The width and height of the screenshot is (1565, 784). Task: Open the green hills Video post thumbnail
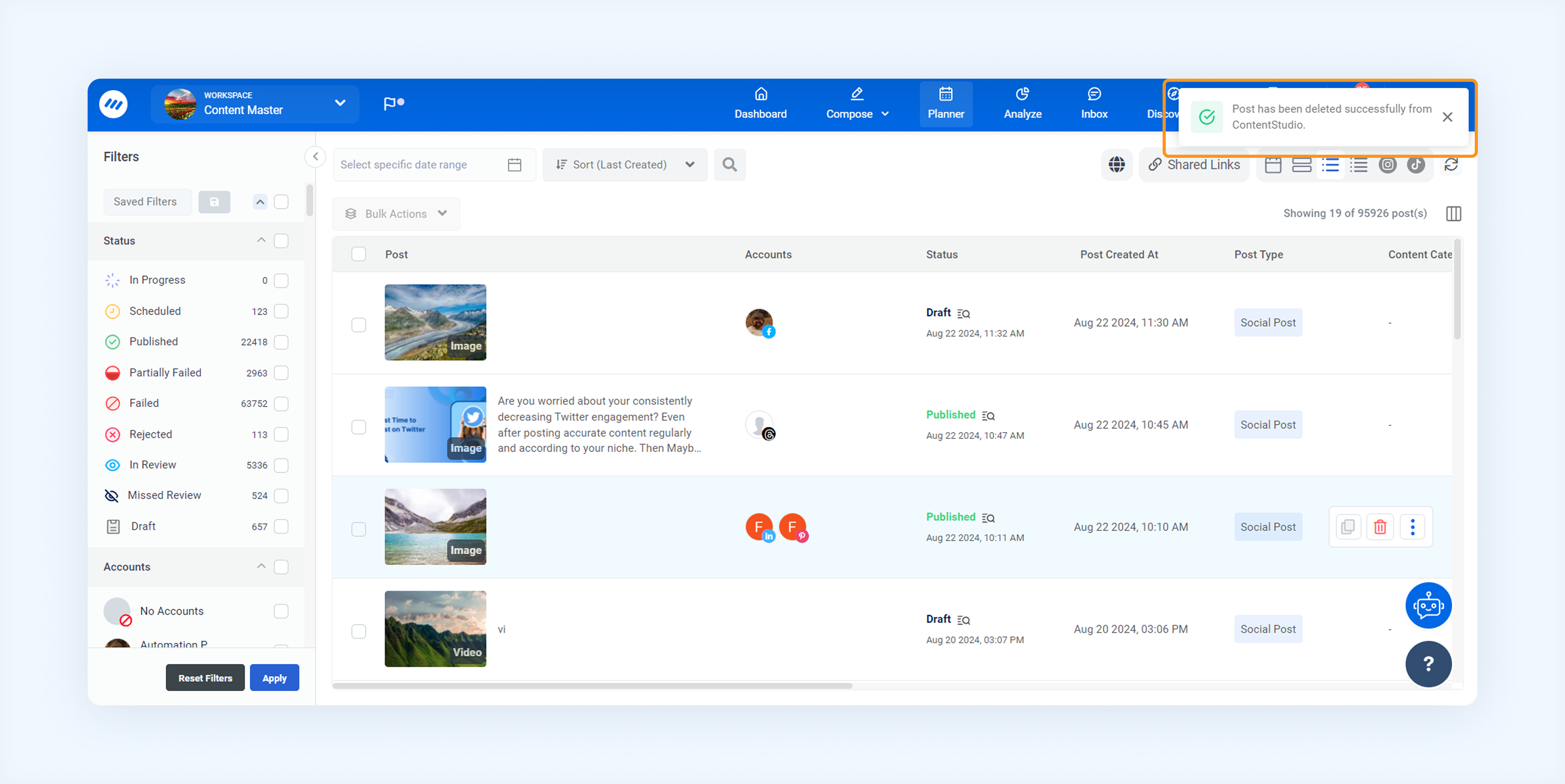[435, 629]
